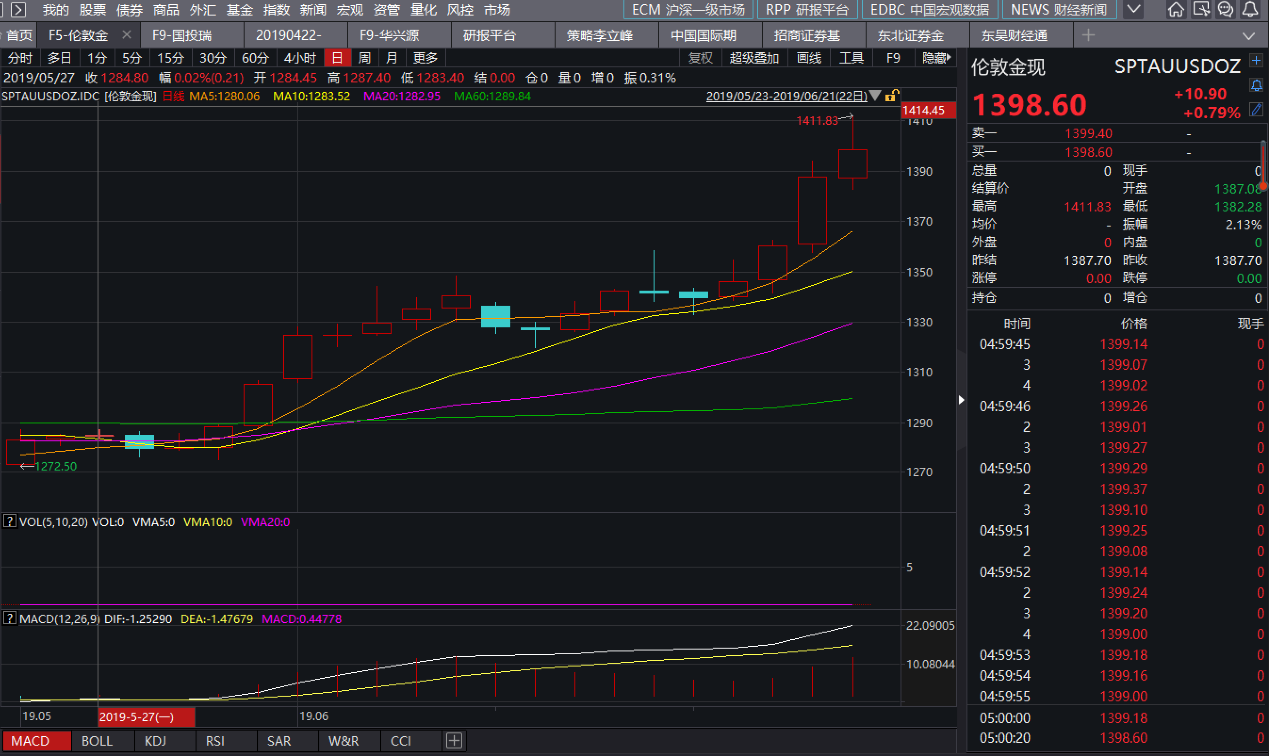Switch chart period to 周 (weekly)
The width and height of the screenshot is (1269, 756).
click(365, 58)
